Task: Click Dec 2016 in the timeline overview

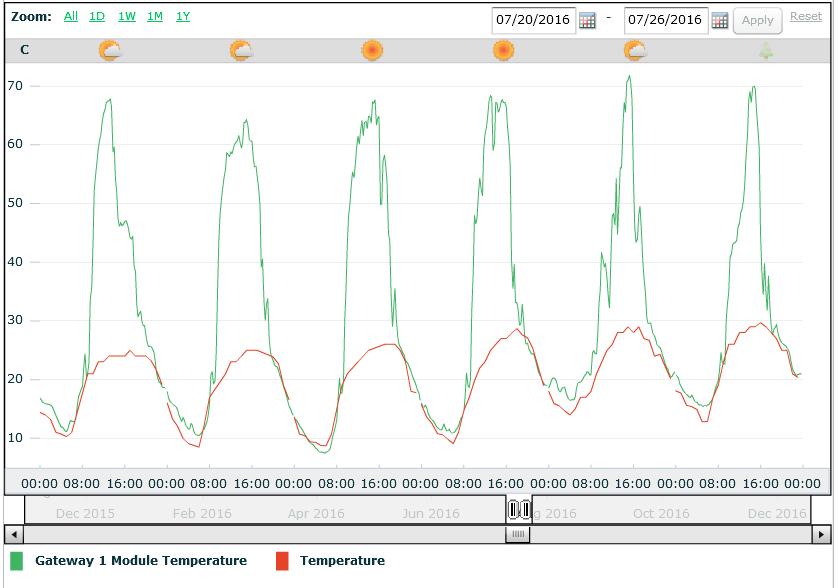Action: click(777, 514)
